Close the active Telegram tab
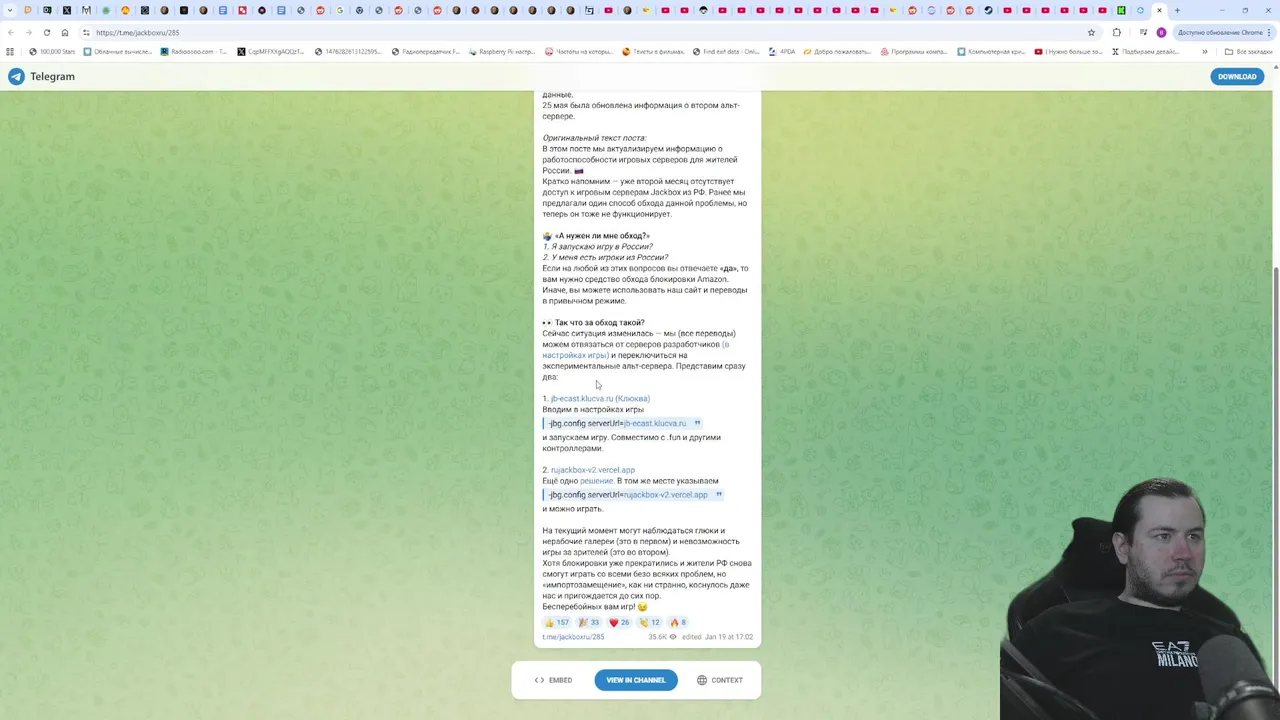Image resolution: width=1280 pixels, height=720 pixels. pos(1159,10)
